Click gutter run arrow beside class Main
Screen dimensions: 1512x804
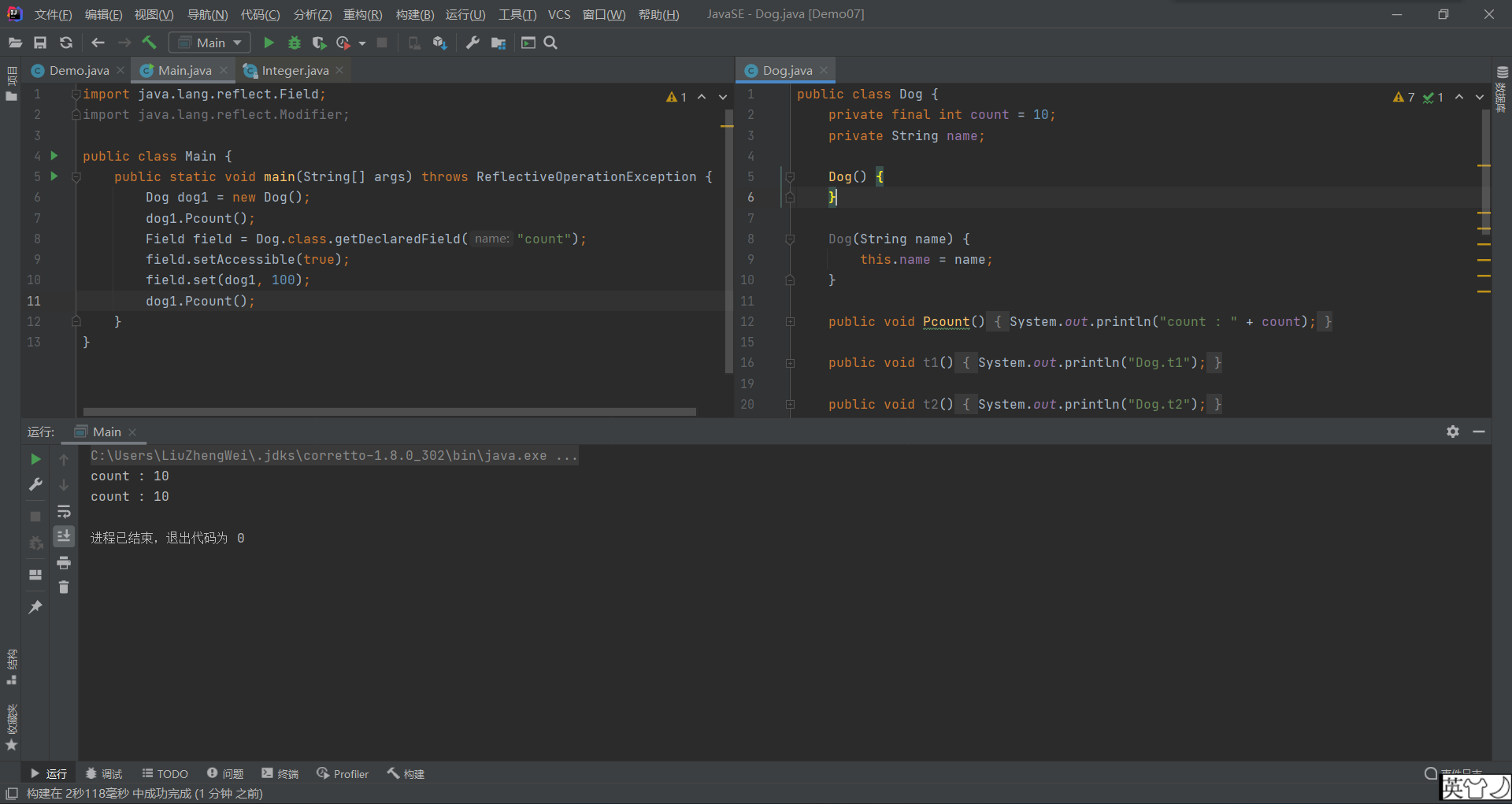point(54,155)
